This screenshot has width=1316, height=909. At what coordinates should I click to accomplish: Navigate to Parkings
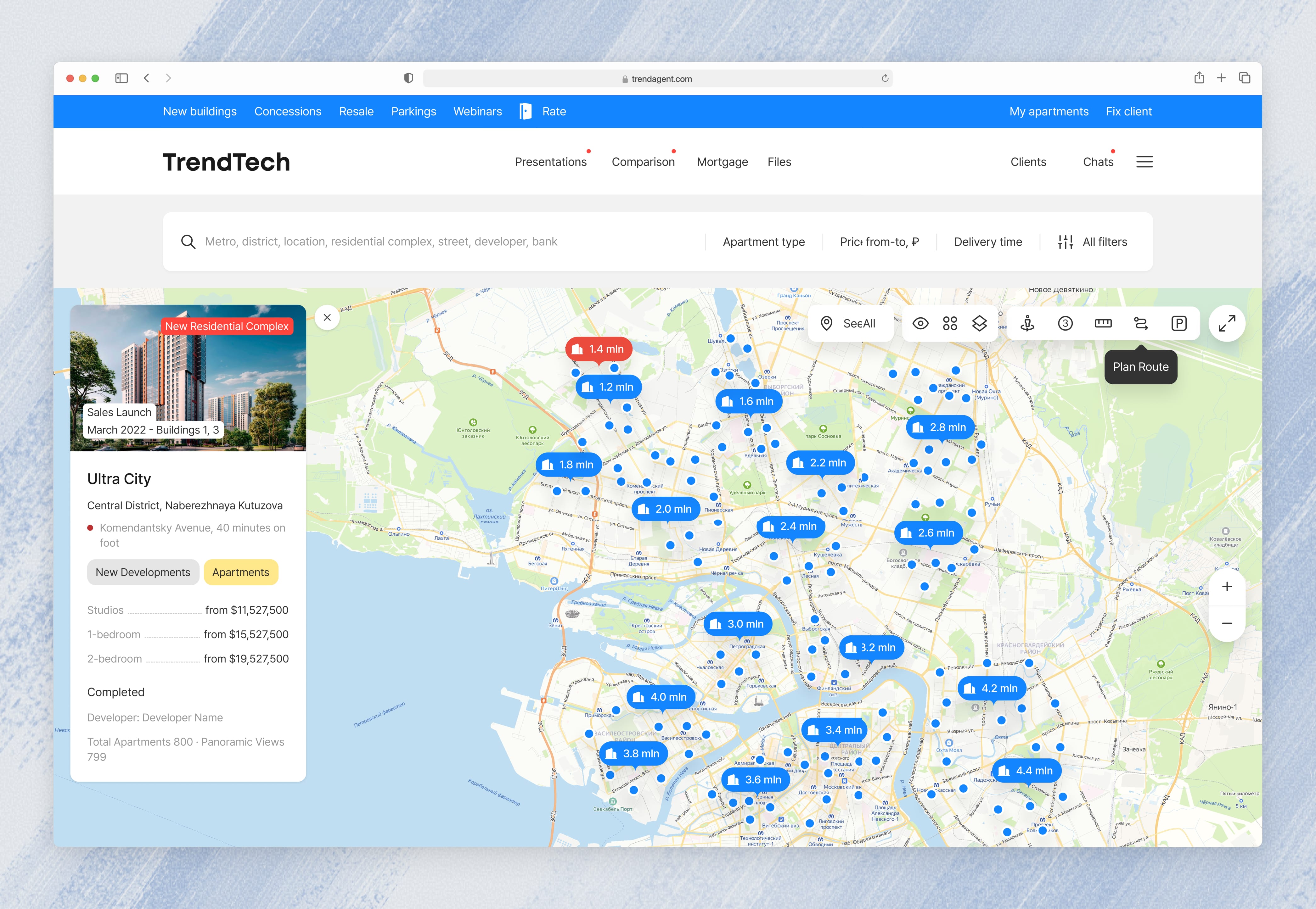[x=413, y=111]
